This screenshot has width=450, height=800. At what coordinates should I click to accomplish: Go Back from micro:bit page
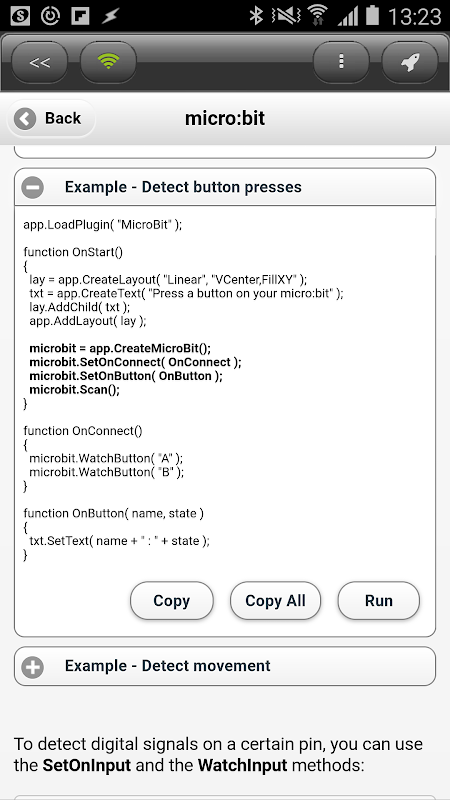51,118
